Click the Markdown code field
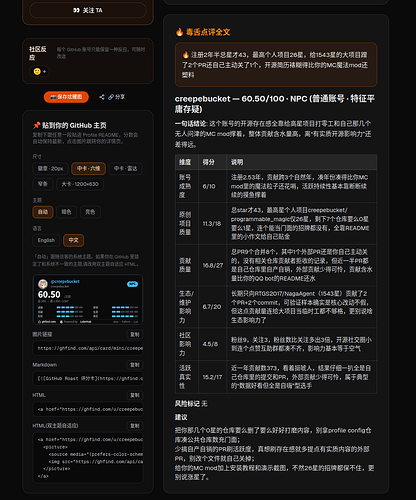 88,378
